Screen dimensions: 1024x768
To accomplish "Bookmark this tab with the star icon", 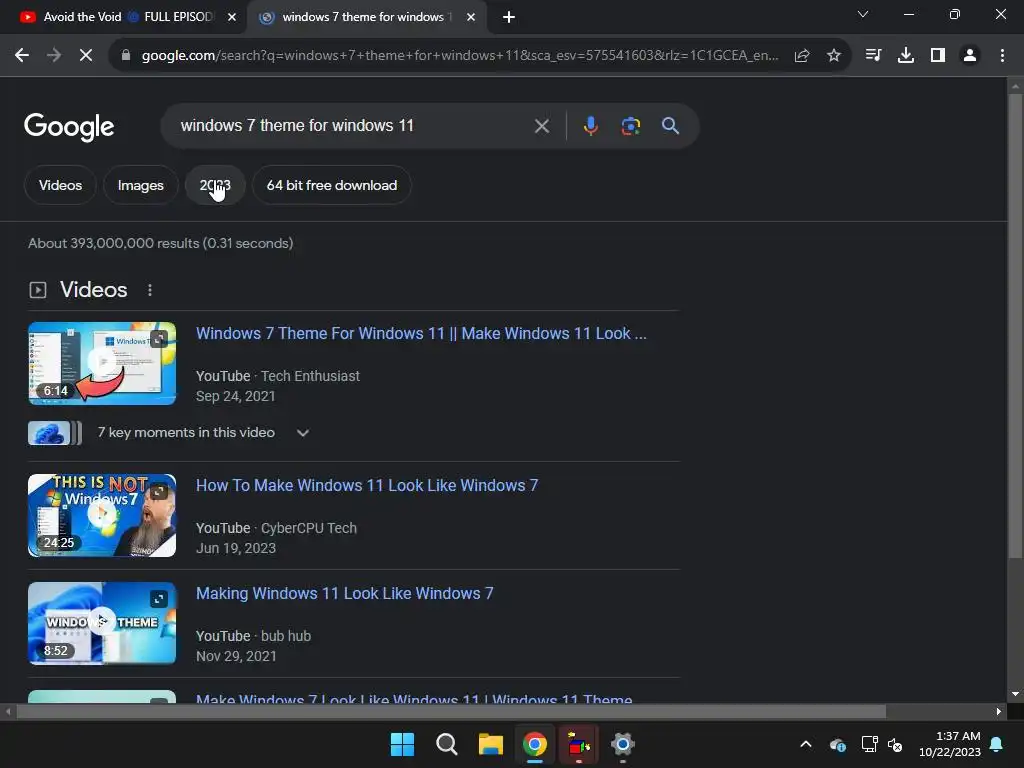I will pos(834,56).
